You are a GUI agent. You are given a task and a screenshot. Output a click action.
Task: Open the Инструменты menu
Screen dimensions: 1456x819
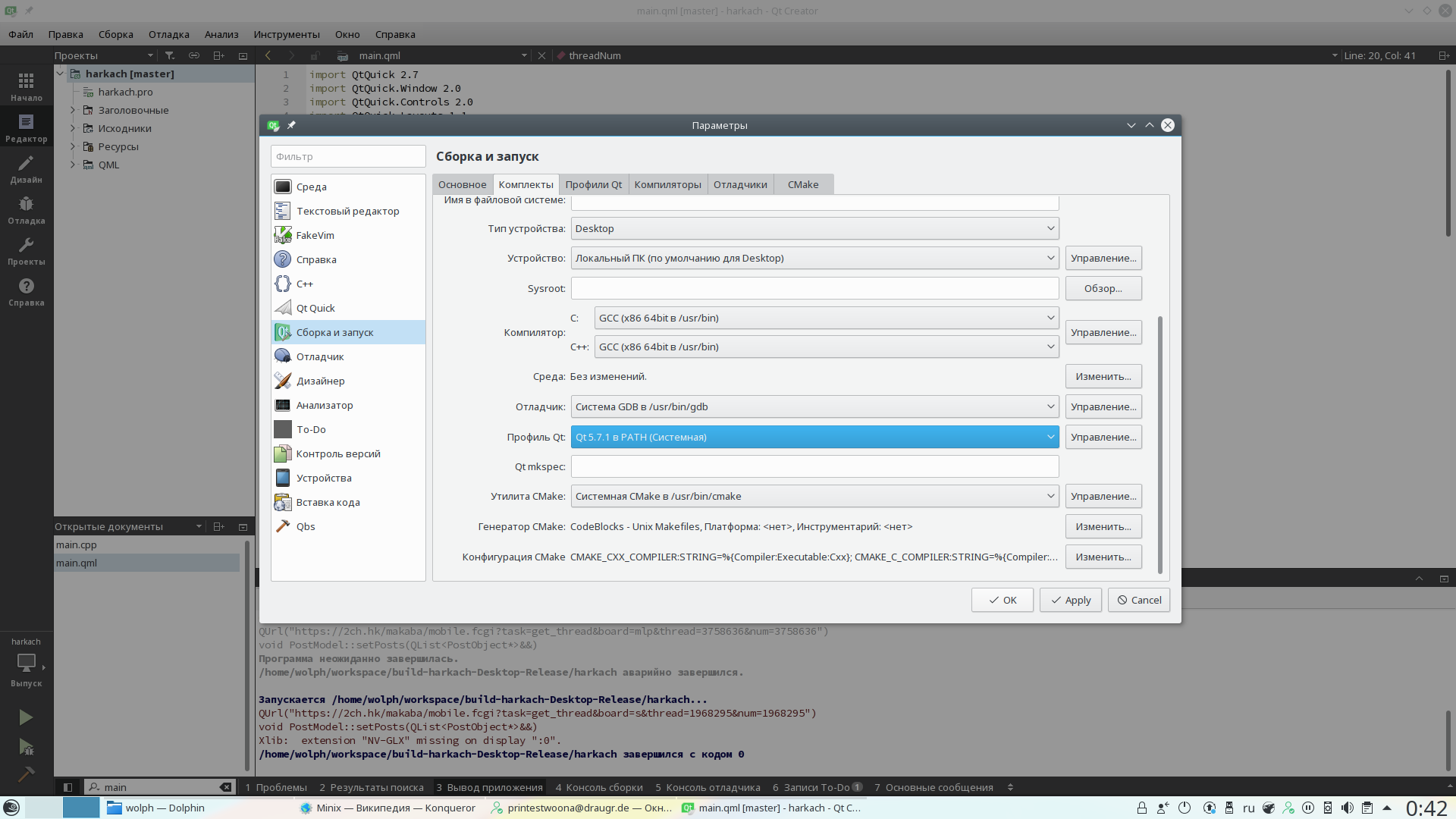tap(287, 34)
